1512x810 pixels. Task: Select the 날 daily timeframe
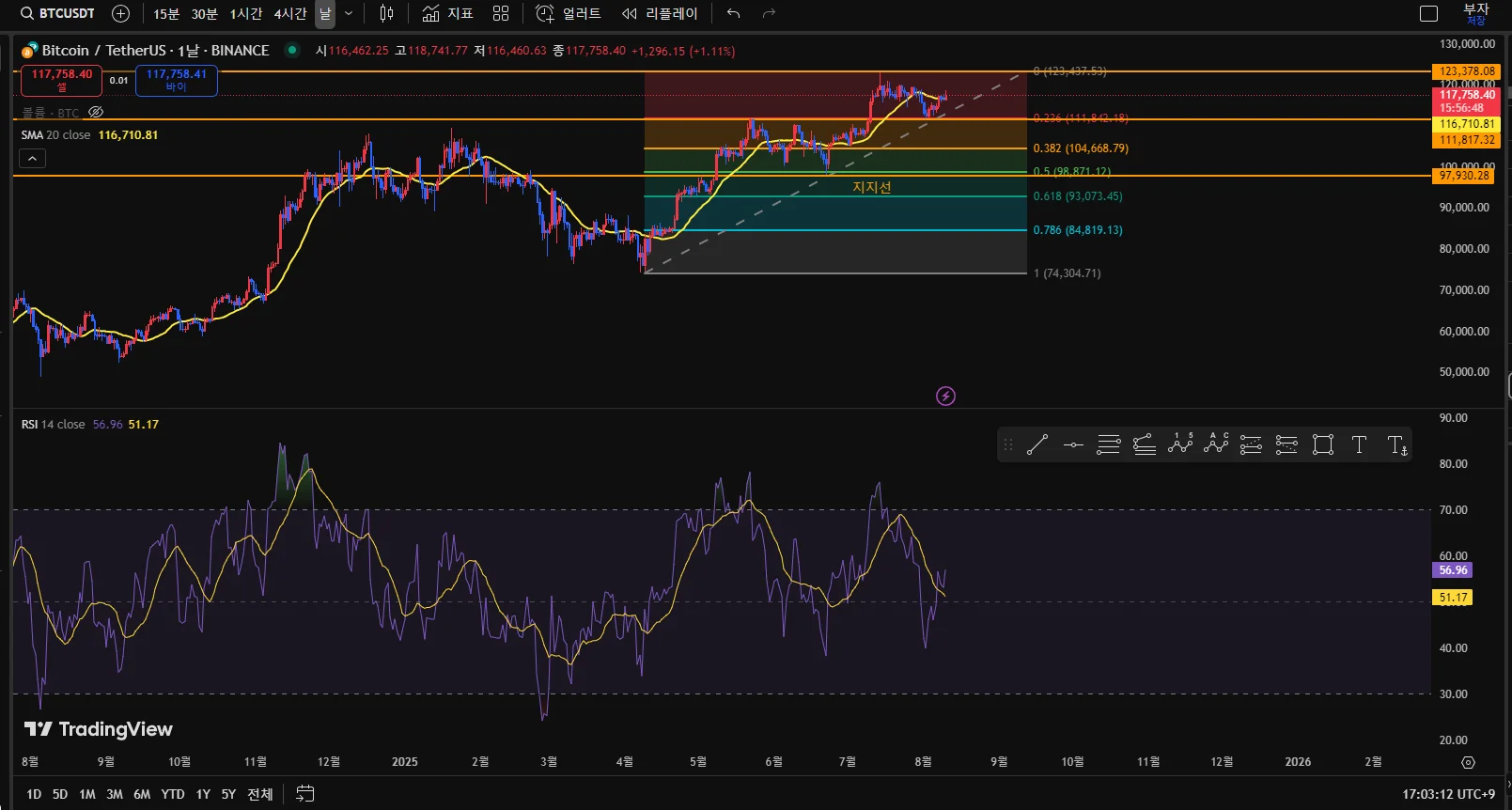pos(325,13)
